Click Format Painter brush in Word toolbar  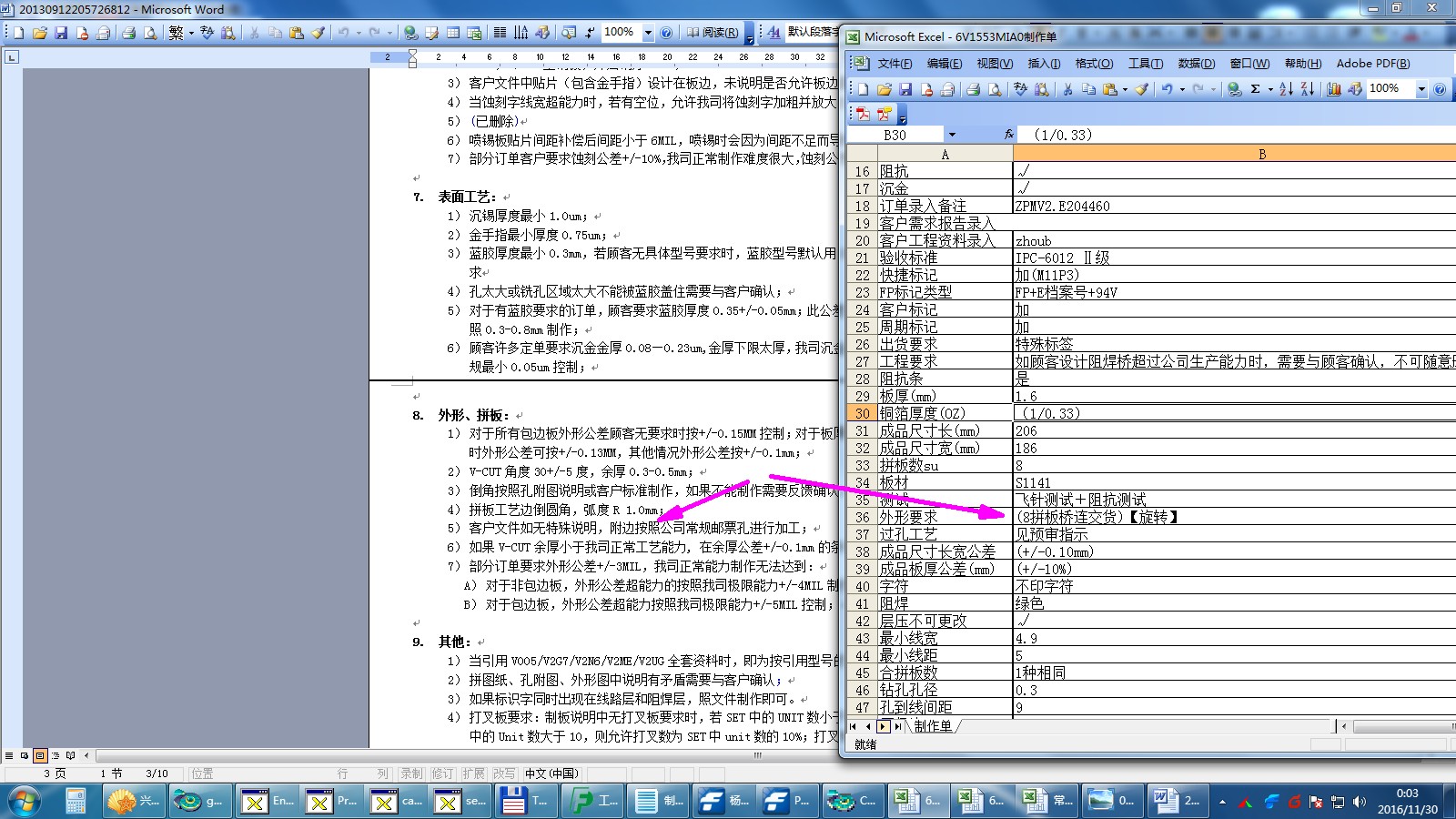pyautogui.click(x=318, y=33)
